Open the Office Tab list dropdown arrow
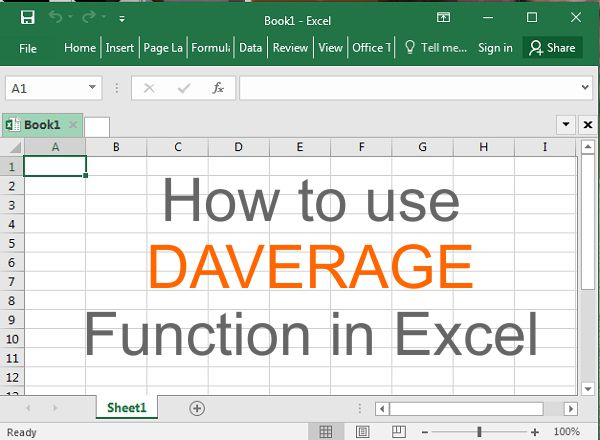Viewport: 600px width, 440px height. (566, 124)
